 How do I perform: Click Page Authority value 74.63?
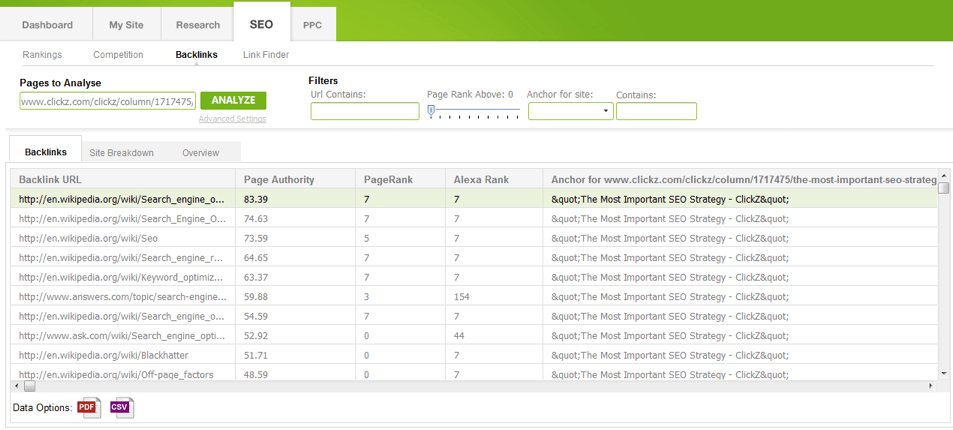[x=256, y=218]
